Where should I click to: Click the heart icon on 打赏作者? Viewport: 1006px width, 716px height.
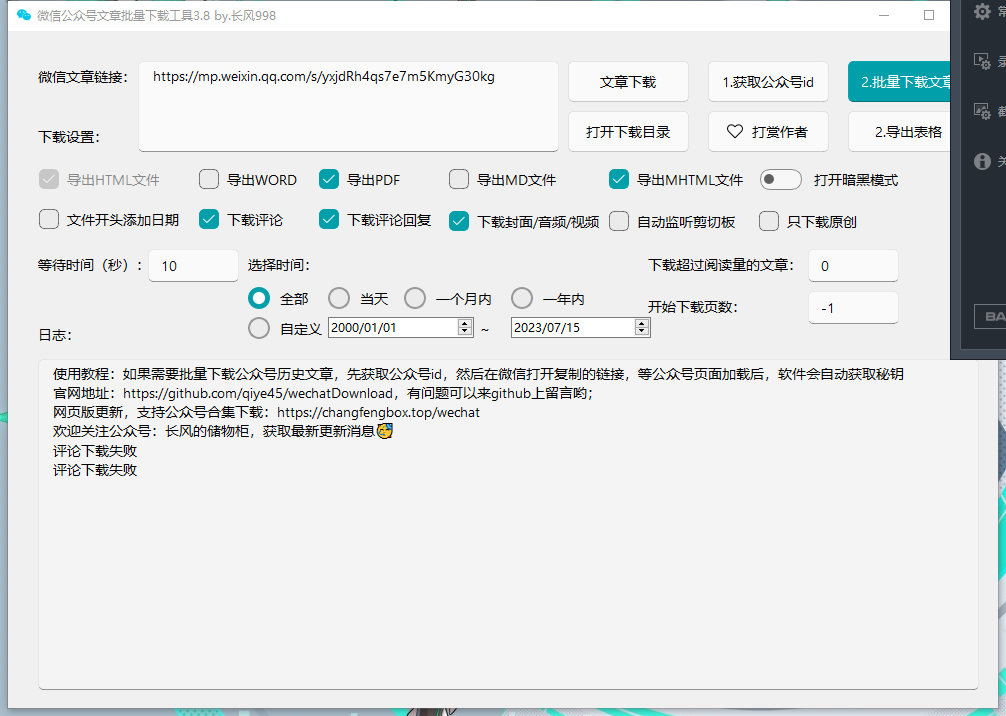coord(735,131)
